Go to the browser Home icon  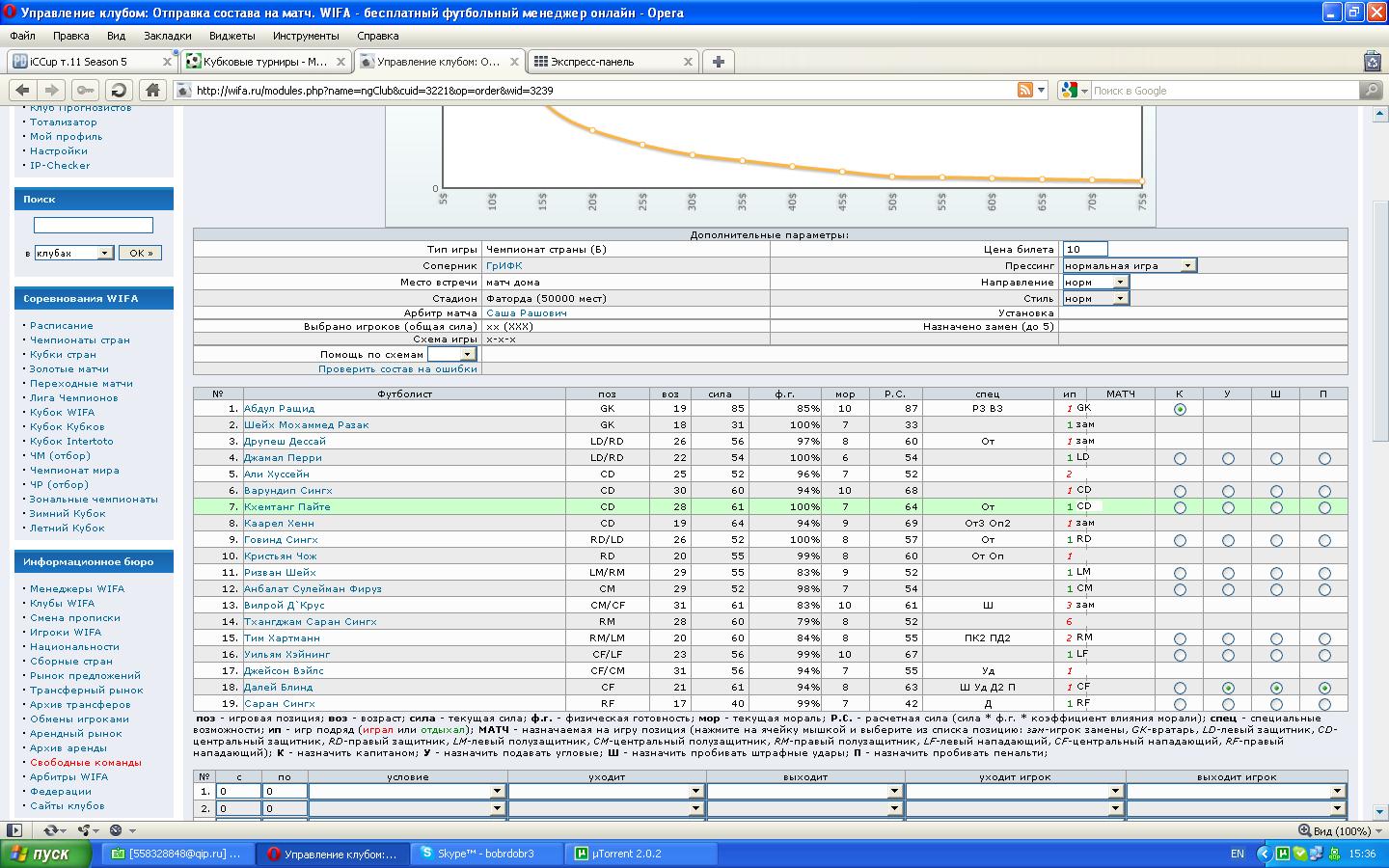click(152, 90)
